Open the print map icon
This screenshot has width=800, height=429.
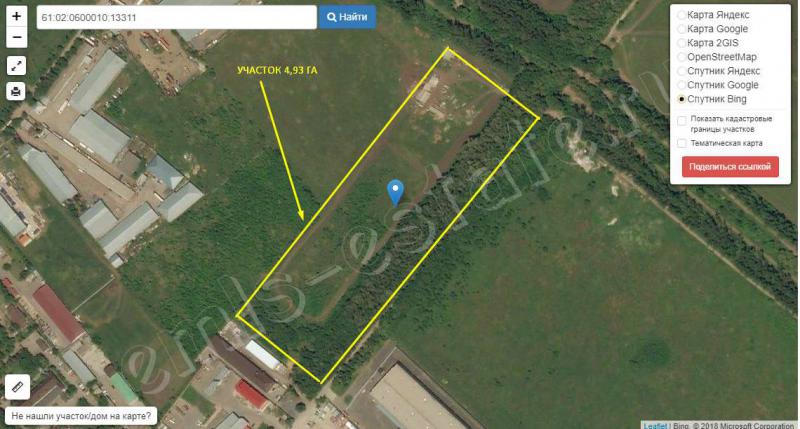click(16, 91)
